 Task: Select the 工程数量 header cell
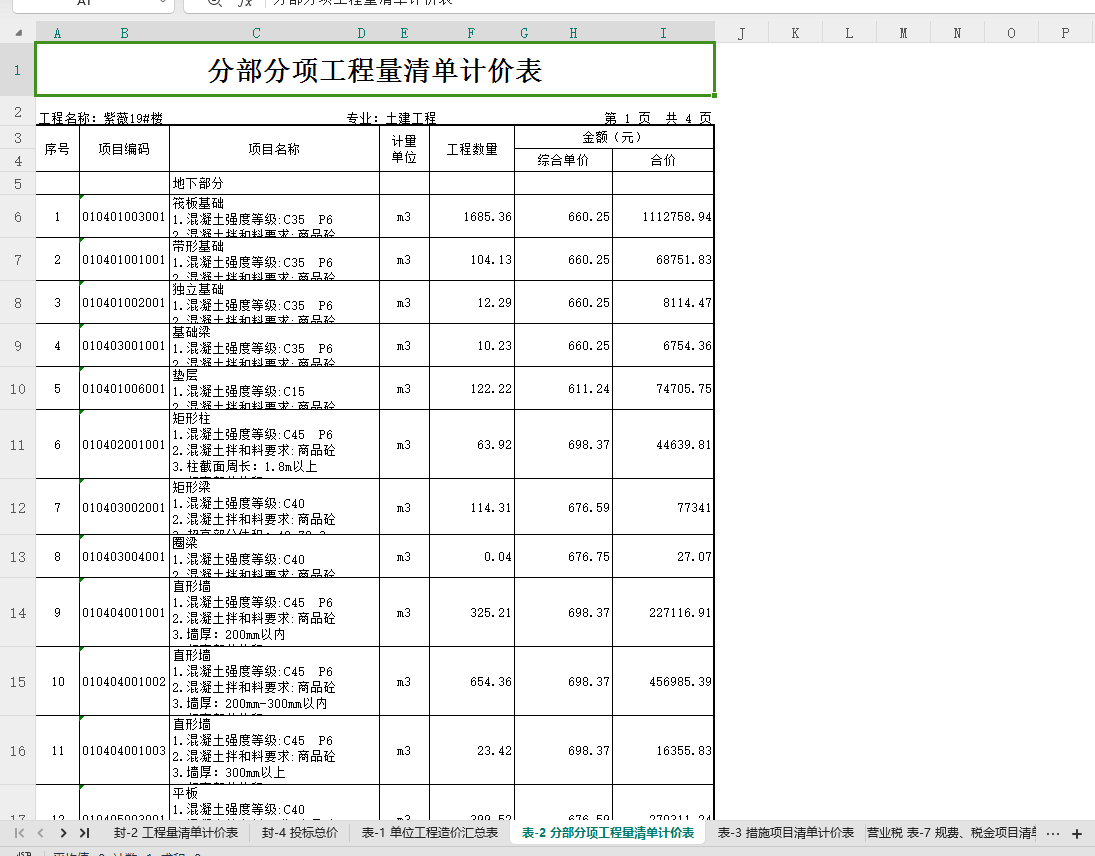coord(472,149)
